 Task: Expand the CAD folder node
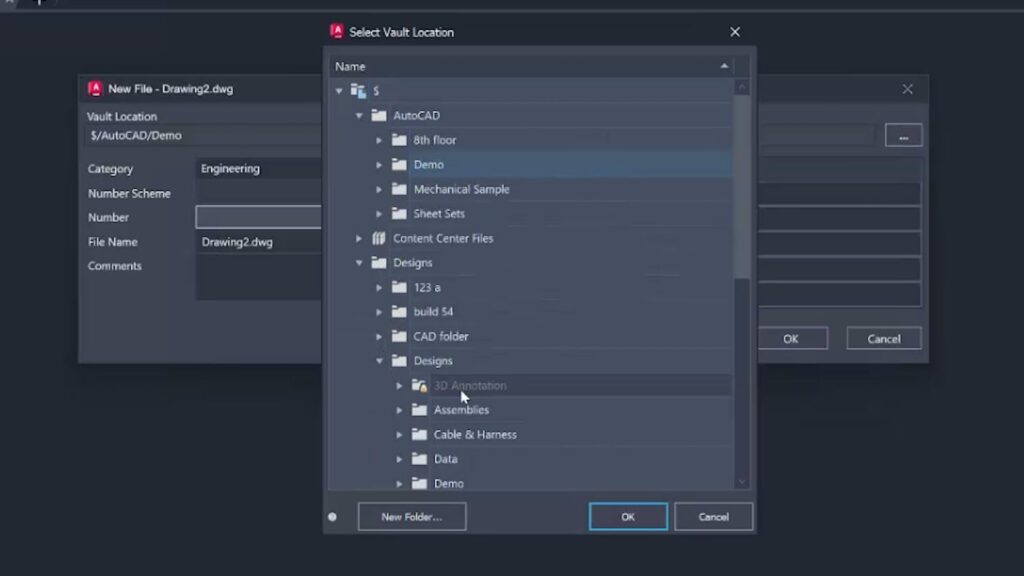pos(379,336)
